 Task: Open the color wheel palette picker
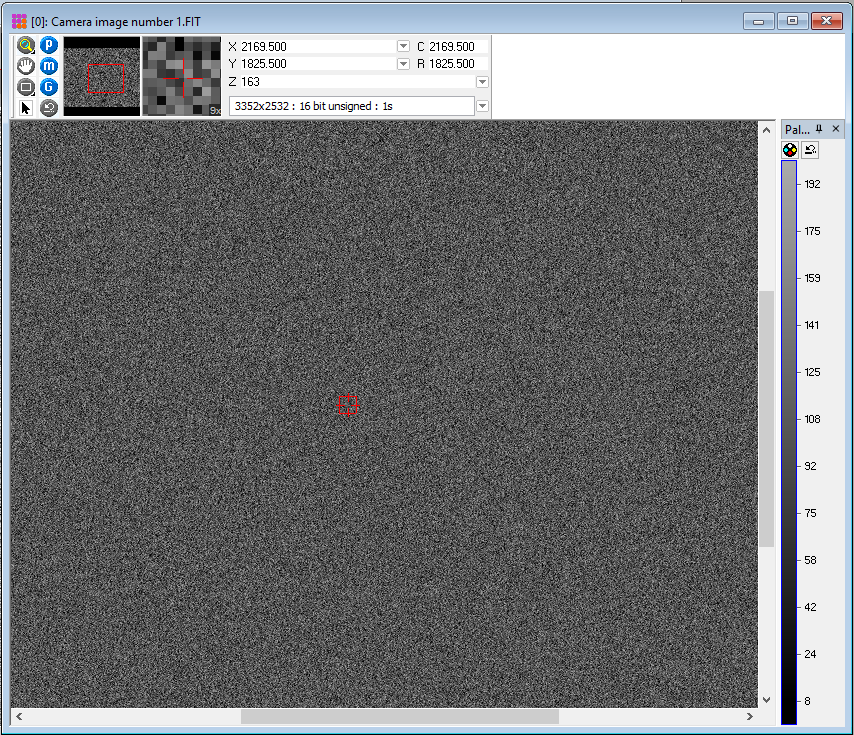[790, 148]
